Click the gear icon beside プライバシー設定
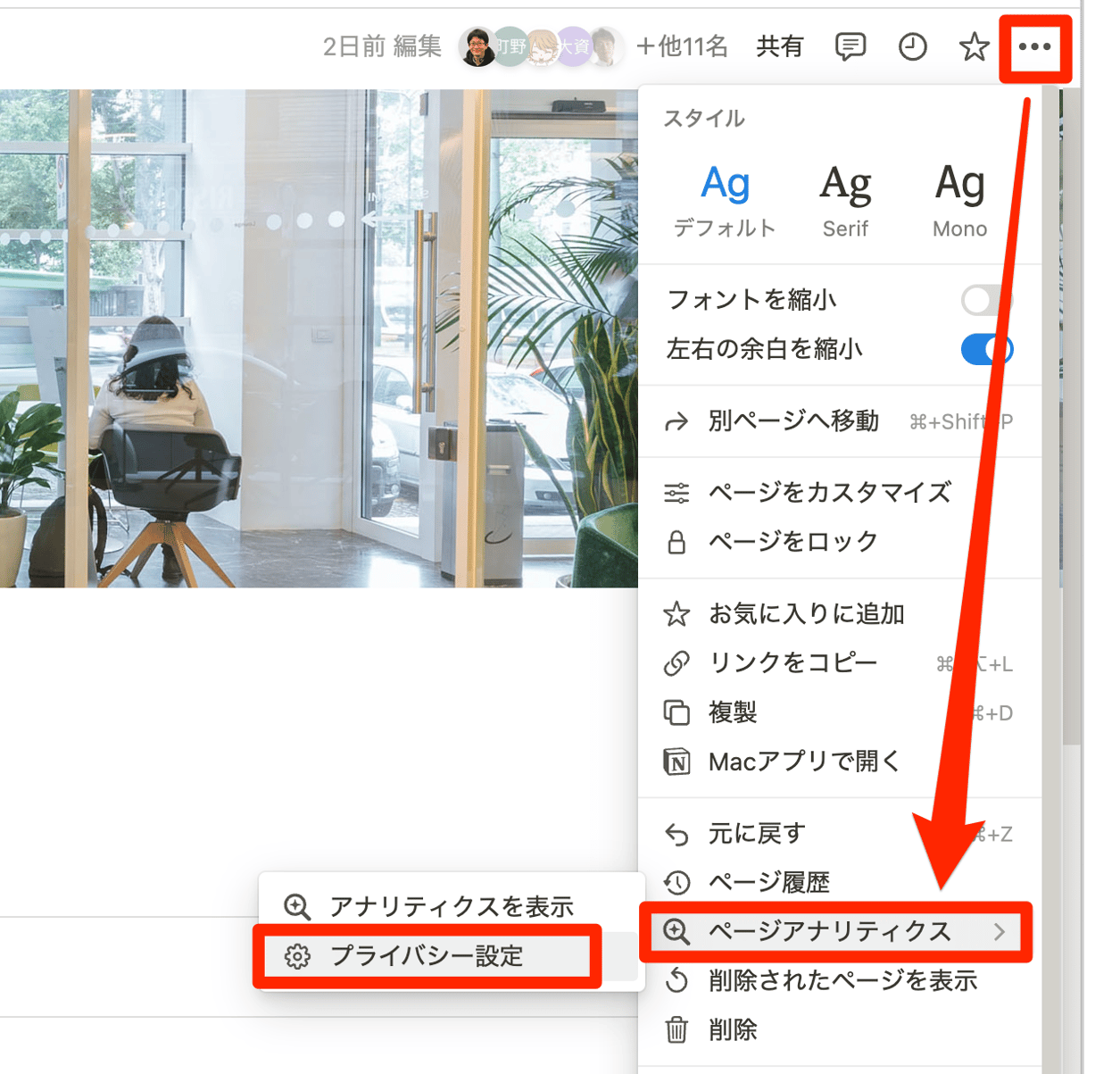The width and height of the screenshot is (1120, 1074). [x=295, y=955]
